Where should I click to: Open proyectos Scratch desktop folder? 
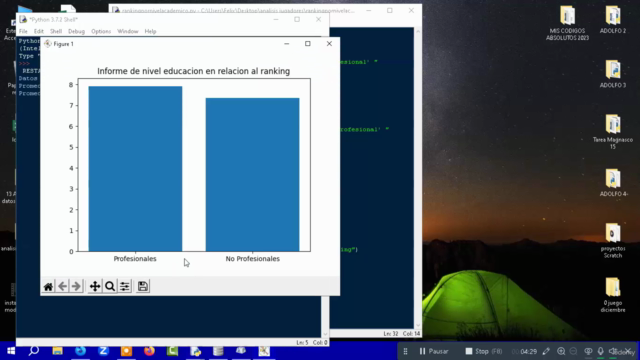click(613, 241)
